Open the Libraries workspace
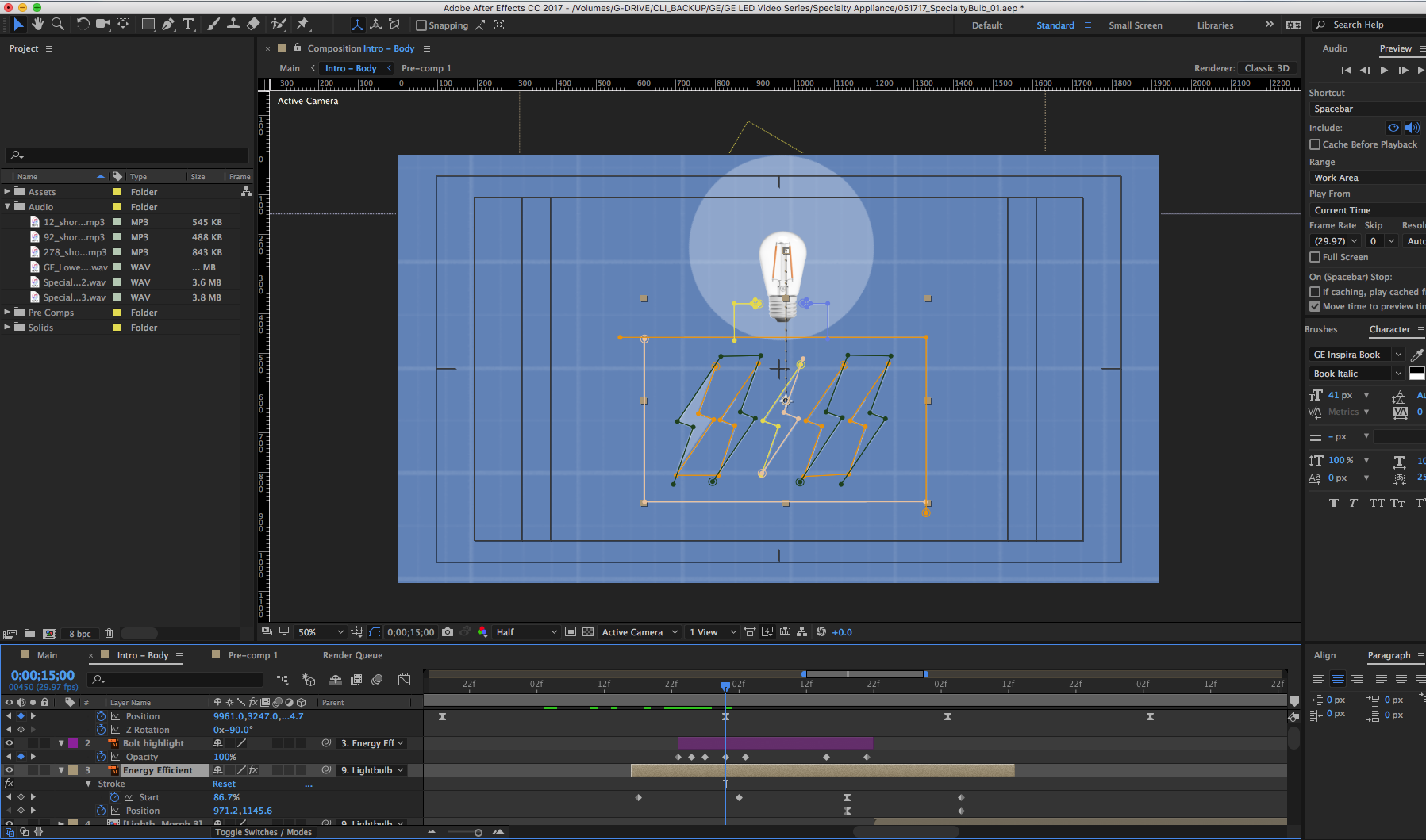Screen dimensions: 1426x840 (1215, 25)
